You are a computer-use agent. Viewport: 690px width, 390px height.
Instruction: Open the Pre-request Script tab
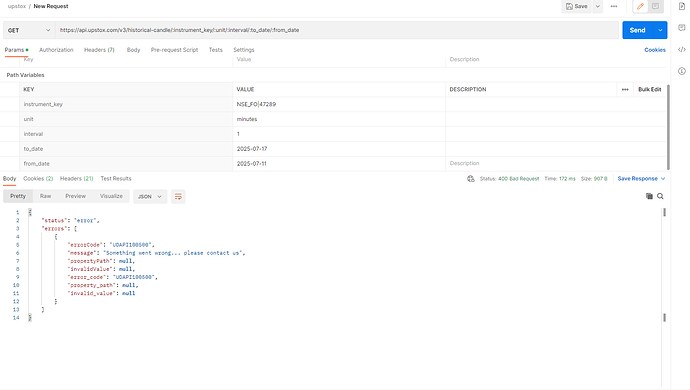[174, 50]
